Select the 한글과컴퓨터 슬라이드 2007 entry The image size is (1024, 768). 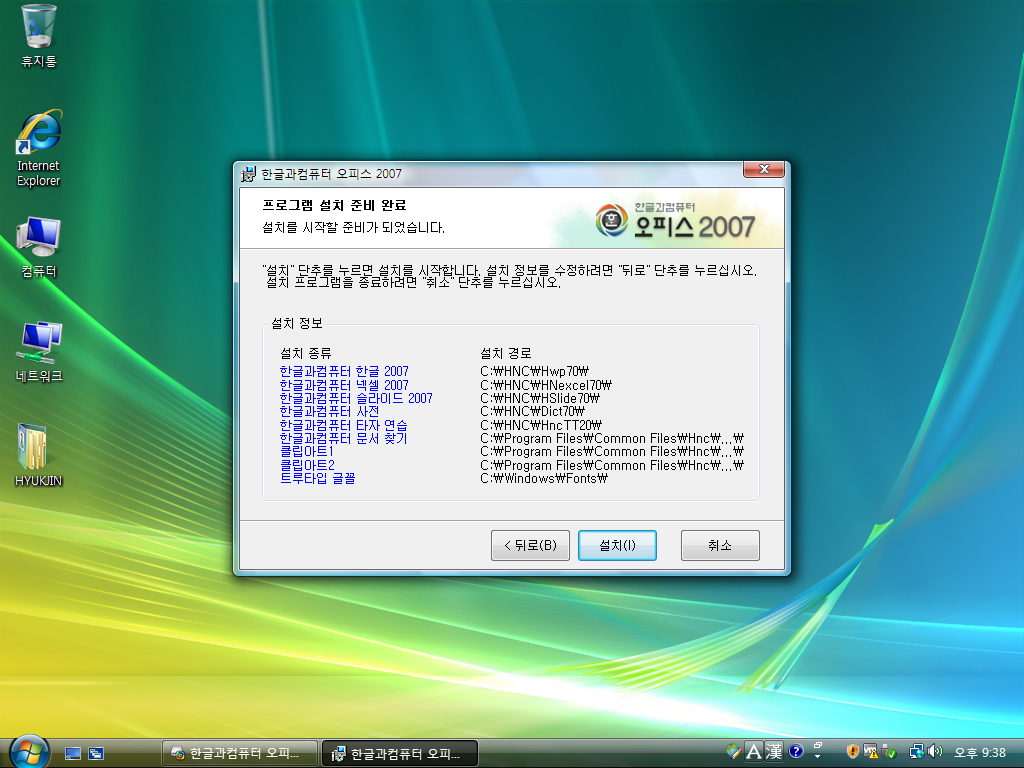click(x=356, y=398)
